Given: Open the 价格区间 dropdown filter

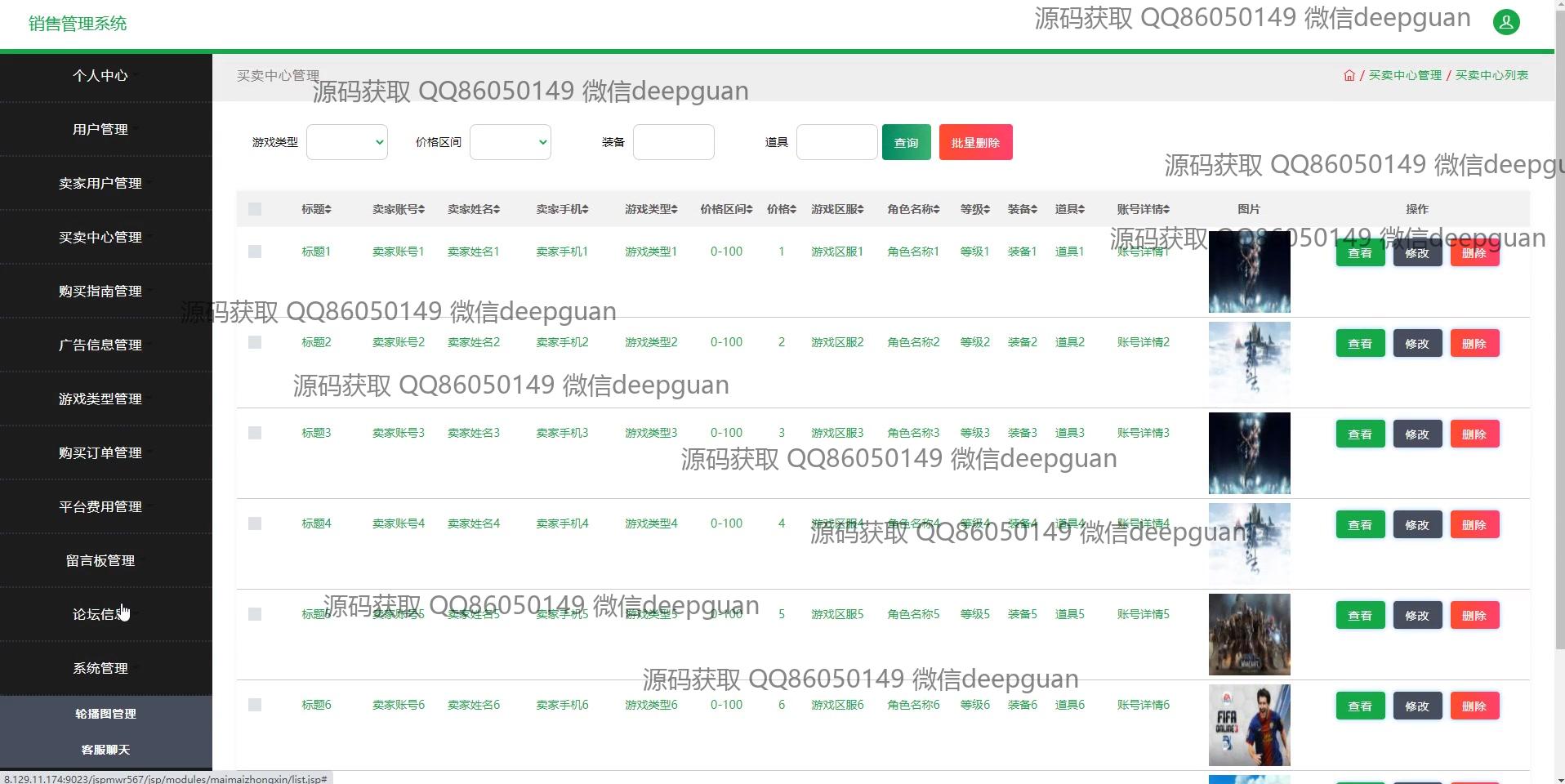Looking at the screenshot, I should pos(511,142).
